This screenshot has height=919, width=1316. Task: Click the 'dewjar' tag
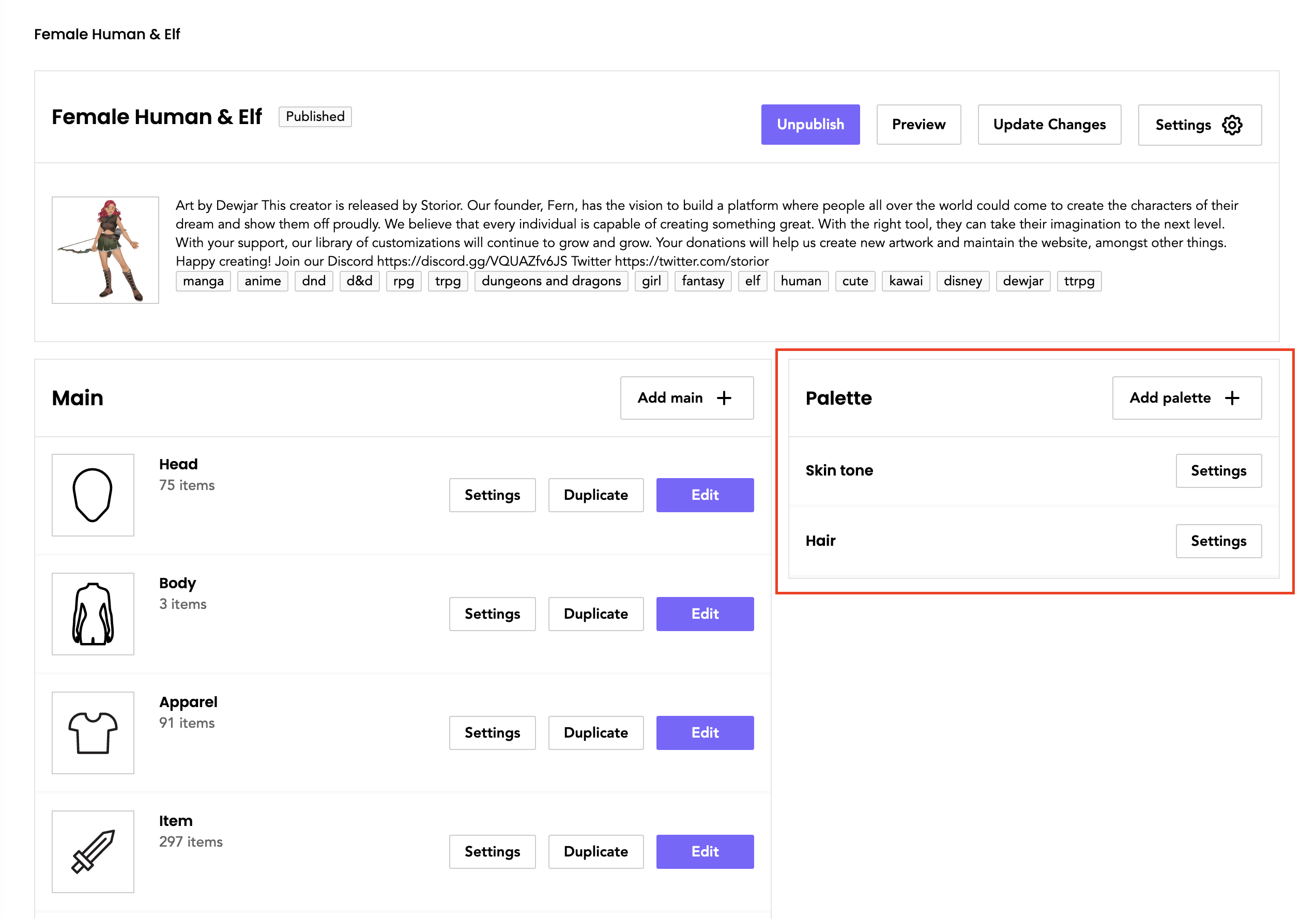[1022, 281]
